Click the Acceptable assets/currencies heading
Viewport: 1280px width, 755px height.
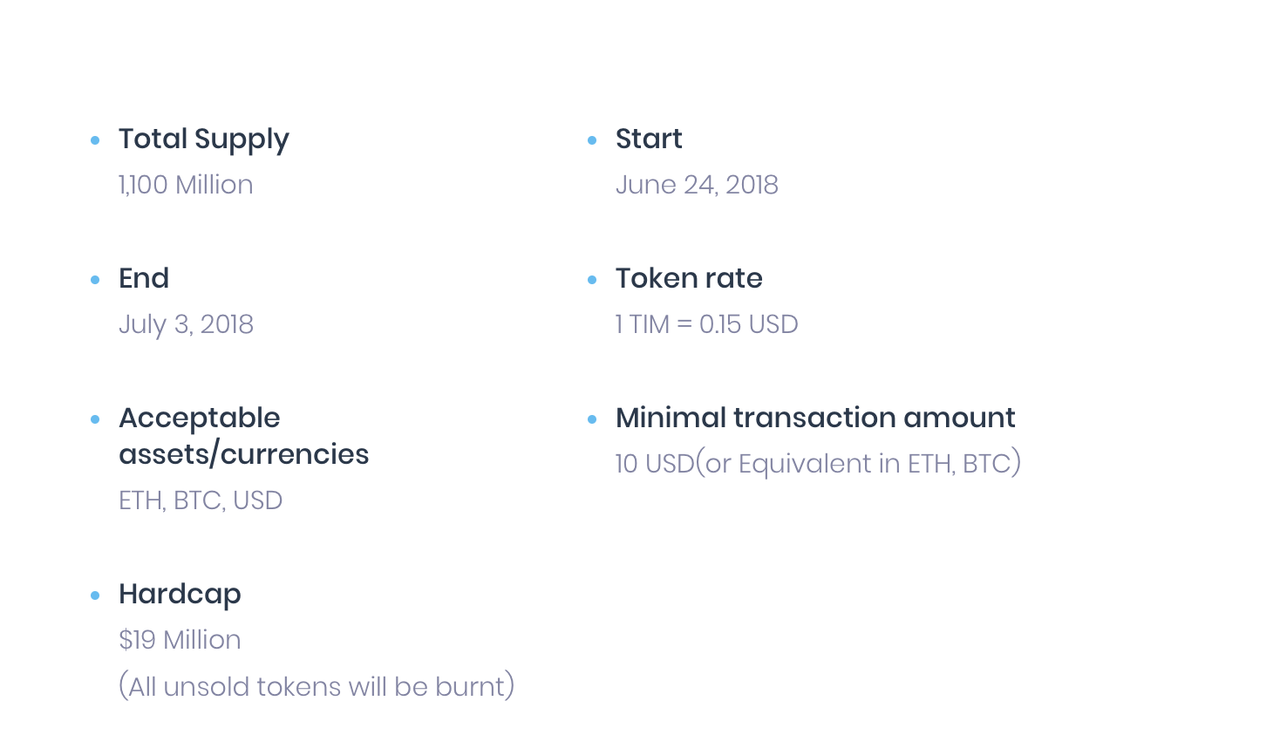pos(244,436)
